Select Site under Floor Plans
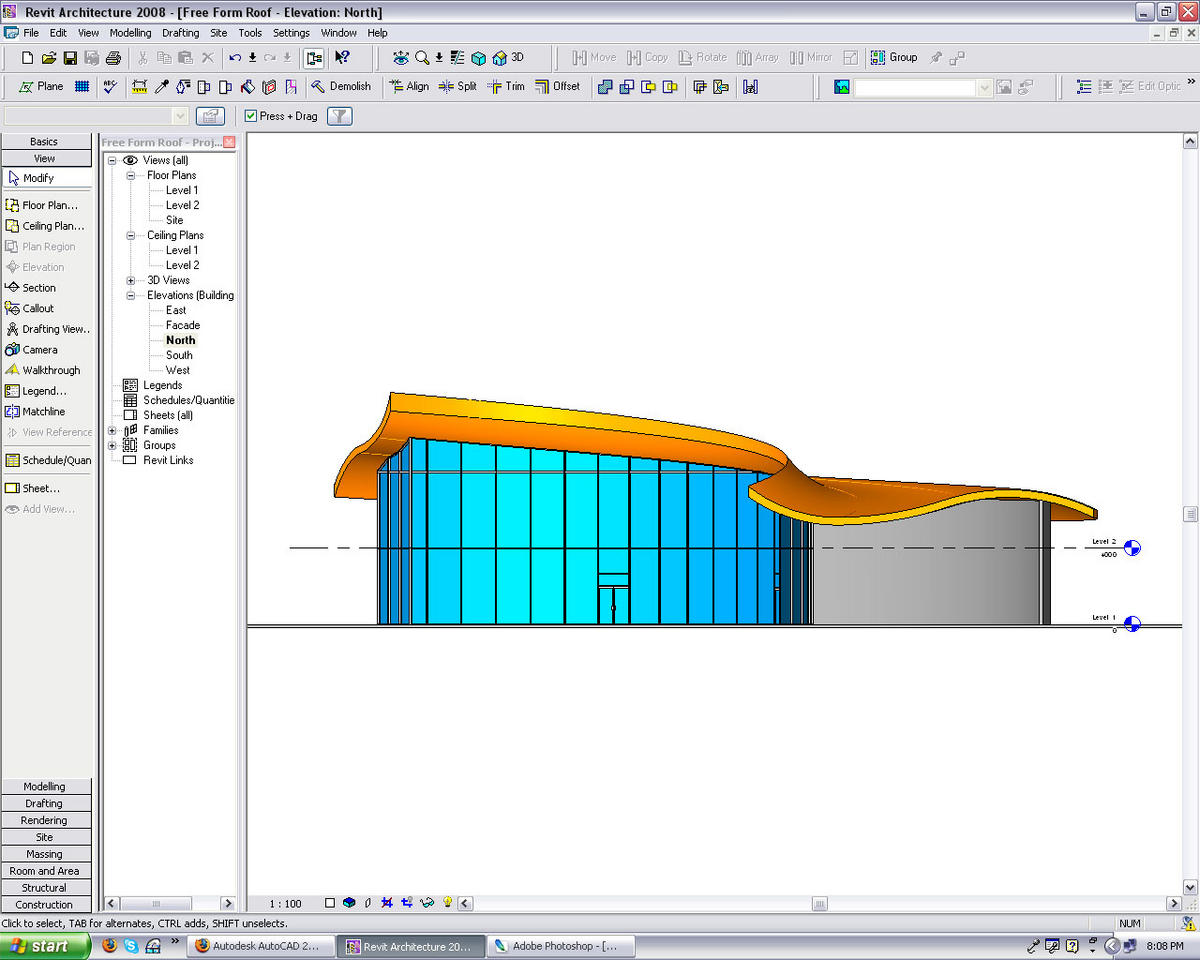 [175, 220]
